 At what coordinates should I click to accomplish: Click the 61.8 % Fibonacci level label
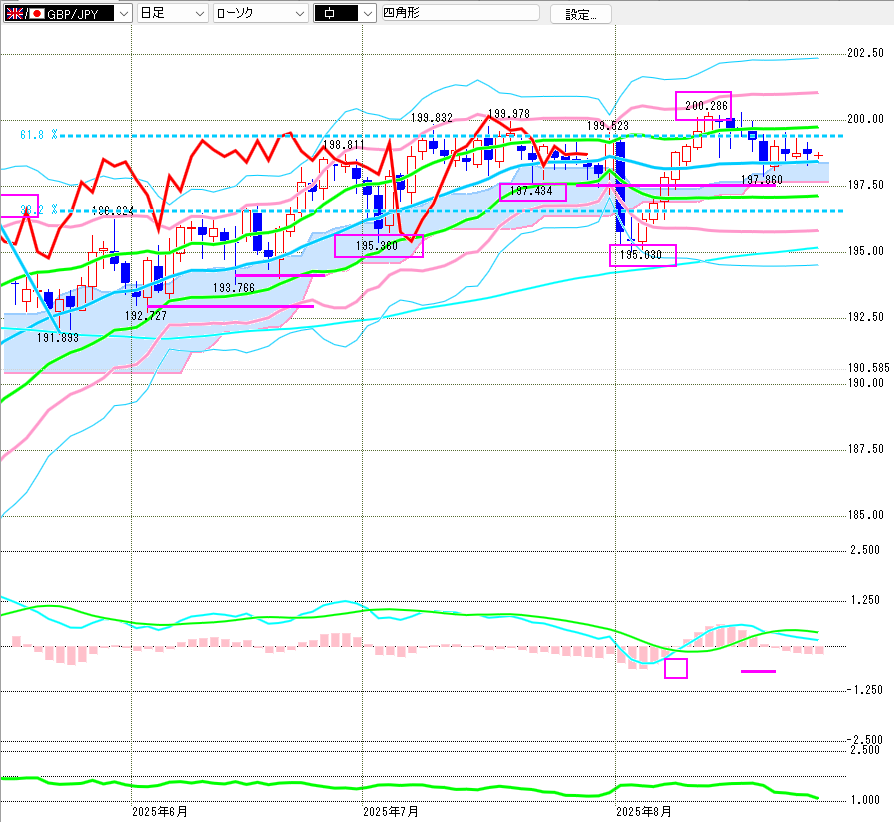tap(39, 135)
